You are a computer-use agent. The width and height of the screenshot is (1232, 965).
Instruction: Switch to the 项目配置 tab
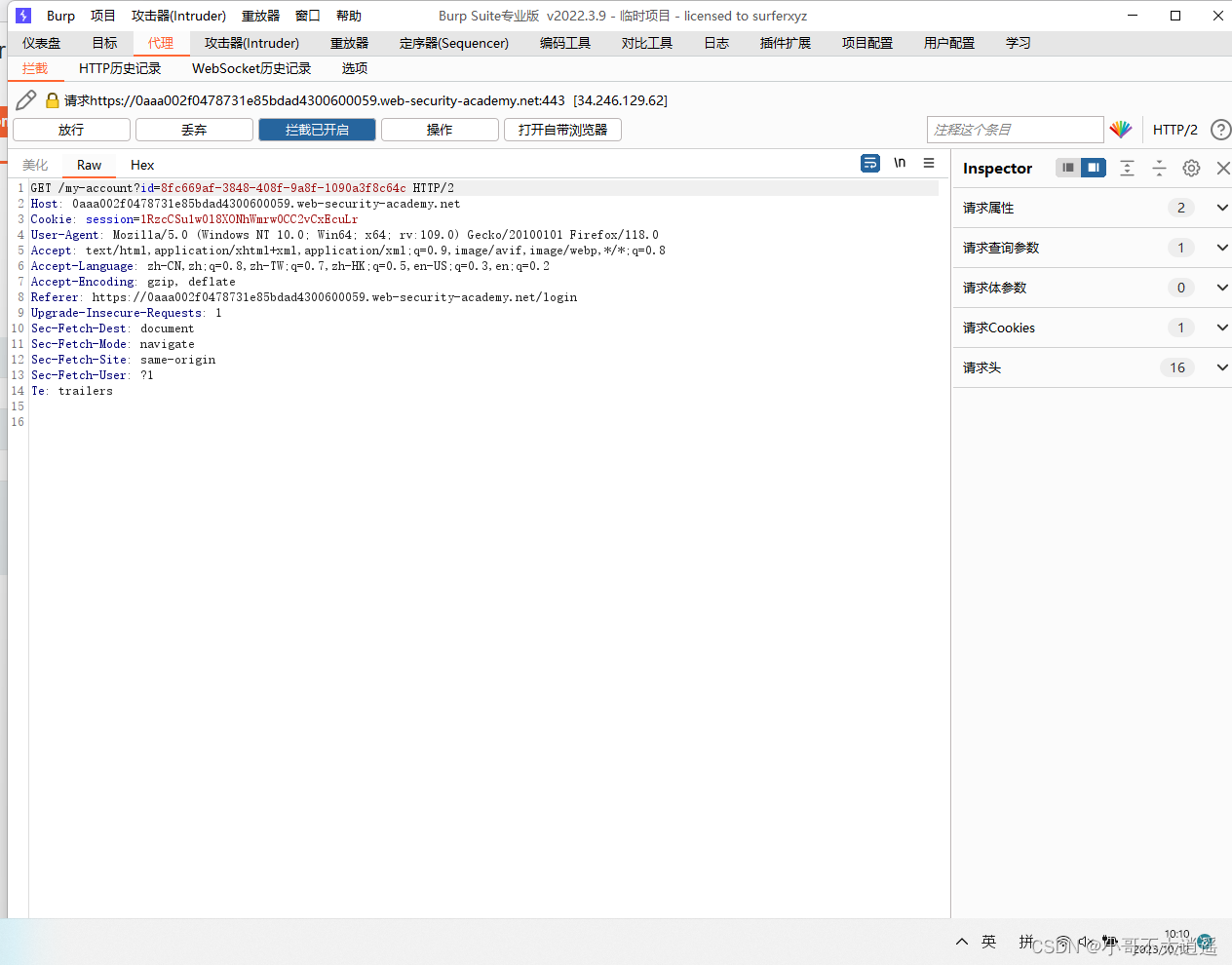pyautogui.click(x=867, y=43)
